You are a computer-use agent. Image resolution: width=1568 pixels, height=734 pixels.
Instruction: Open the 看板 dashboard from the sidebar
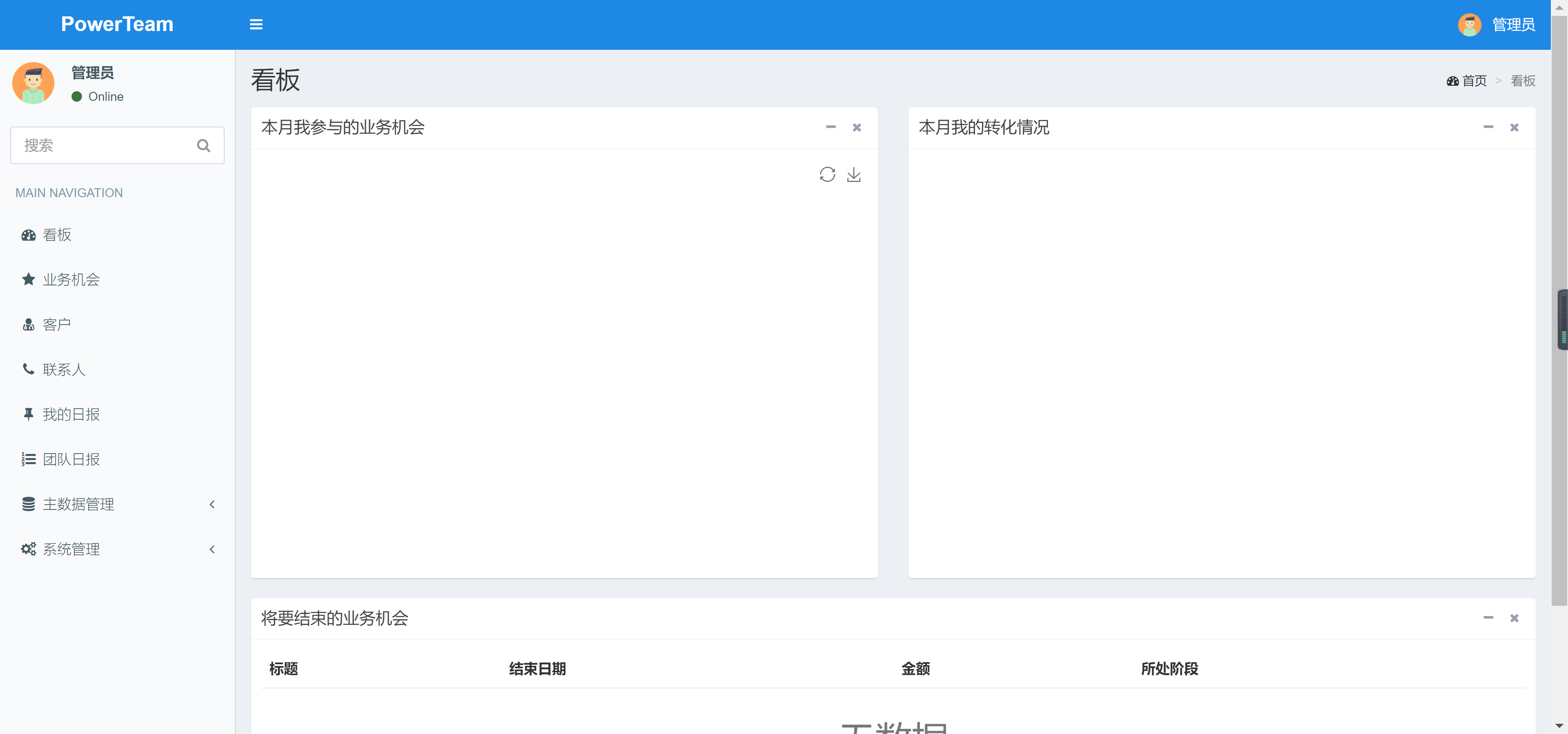tap(57, 235)
